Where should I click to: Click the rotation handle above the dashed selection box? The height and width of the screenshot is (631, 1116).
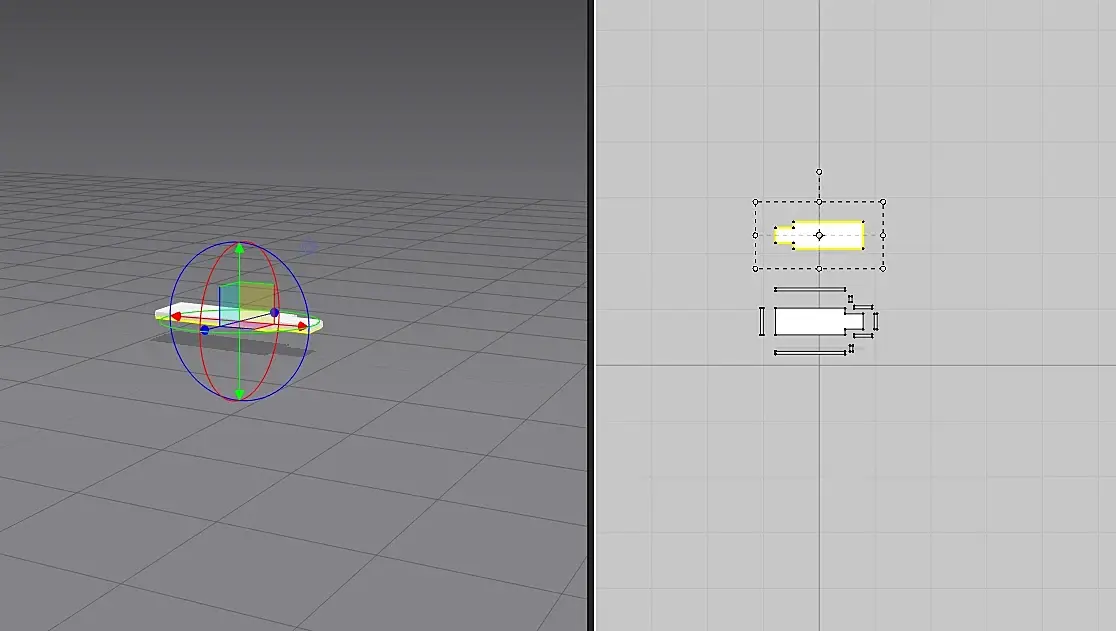click(x=819, y=172)
